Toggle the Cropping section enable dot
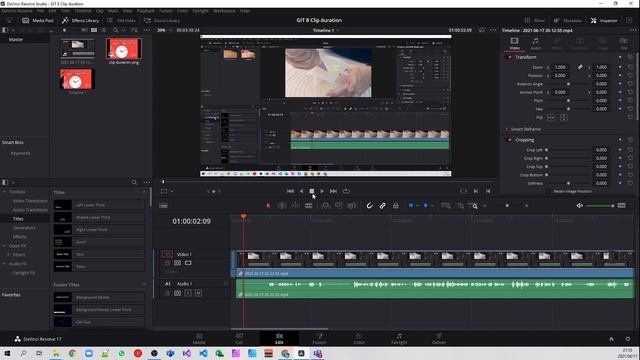 (510, 140)
